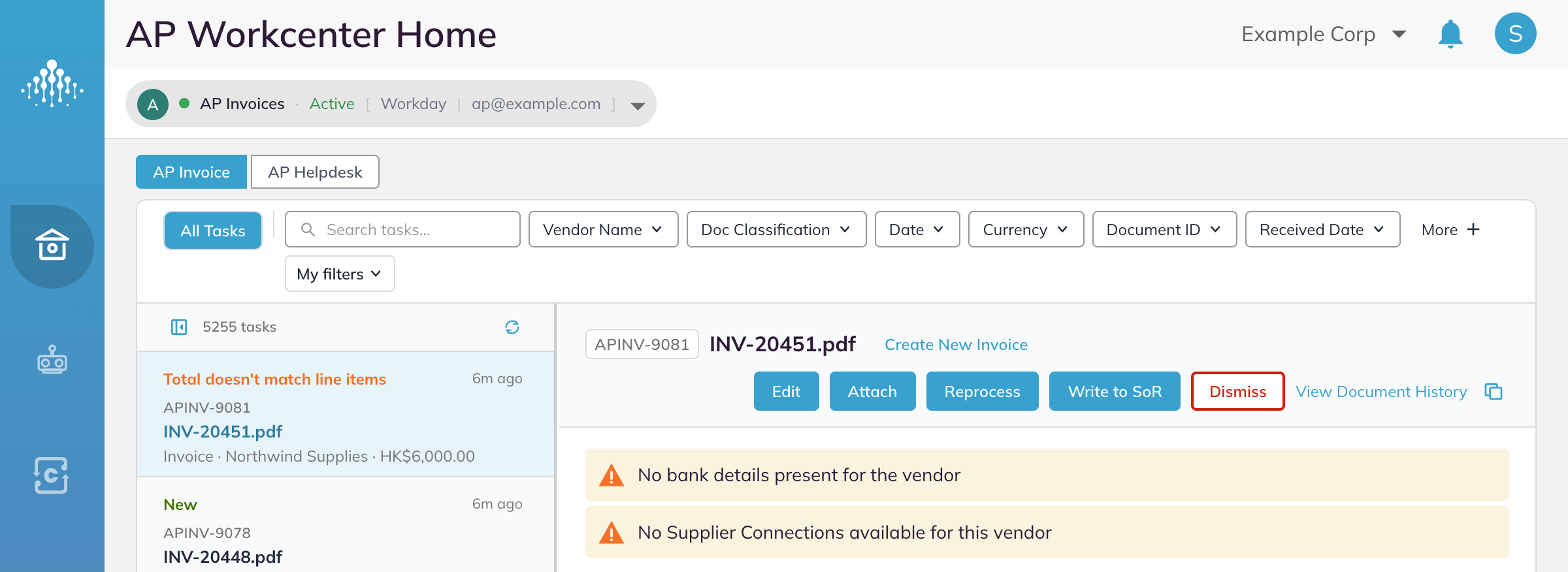Click the company logo in the sidebar

click(x=52, y=84)
